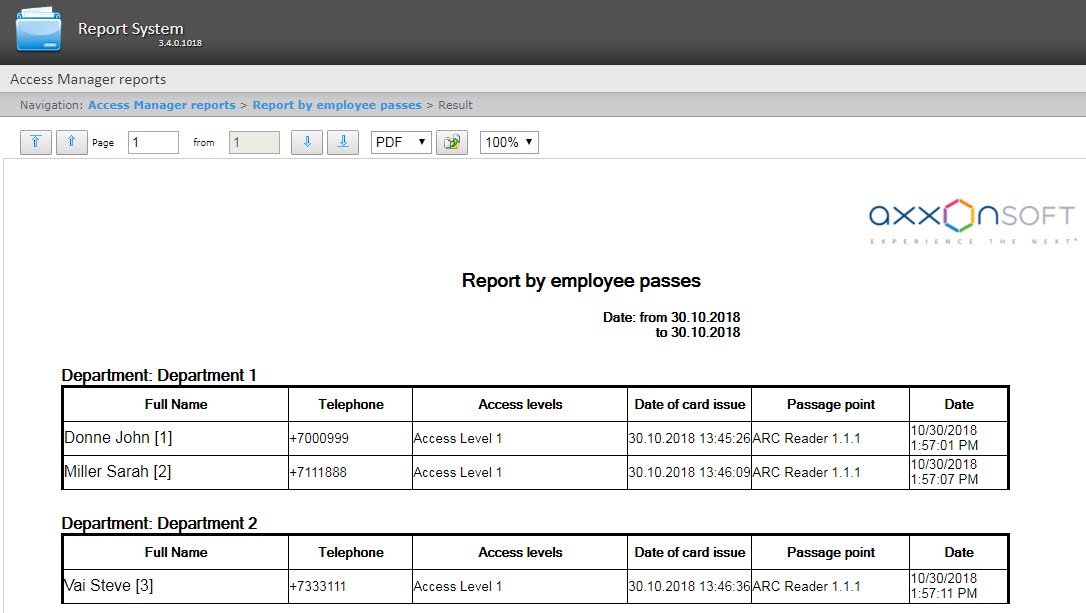Jump to the last report page
Image resolution: width=1086 pixels, height=613 pixels.
pyautogui.click(x=343, y=142)
